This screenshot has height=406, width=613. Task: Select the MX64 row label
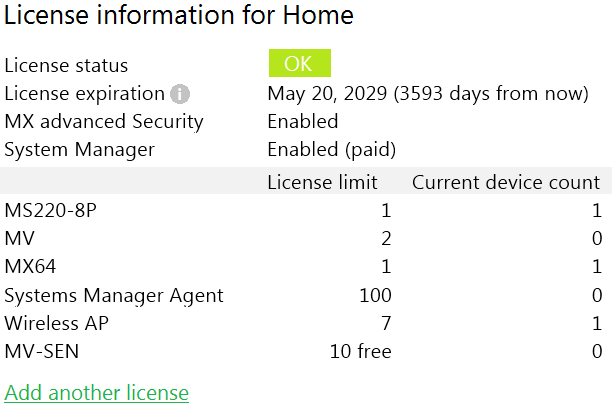point(32,267)
